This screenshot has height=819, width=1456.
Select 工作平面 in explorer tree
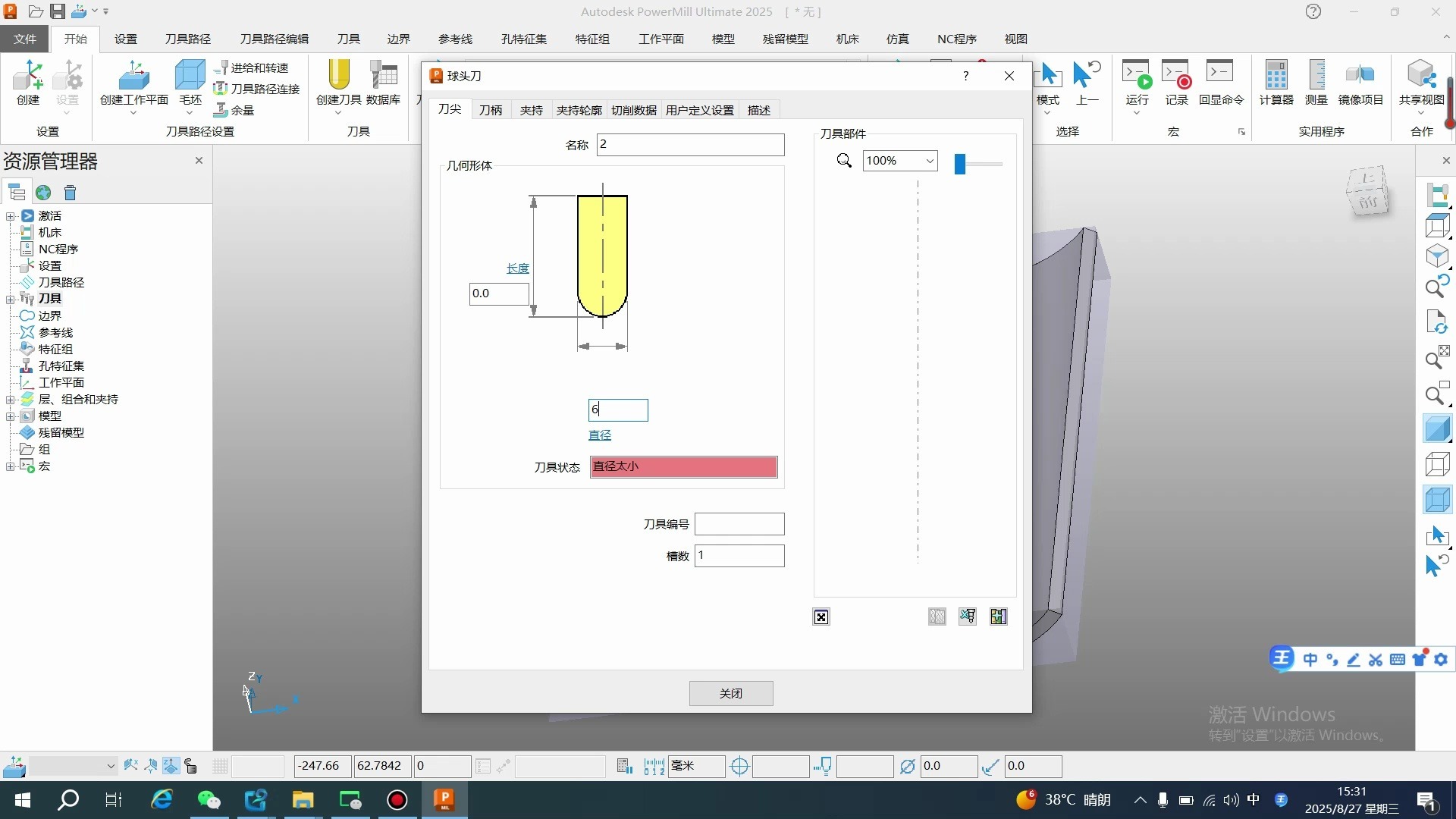point(61,383)
